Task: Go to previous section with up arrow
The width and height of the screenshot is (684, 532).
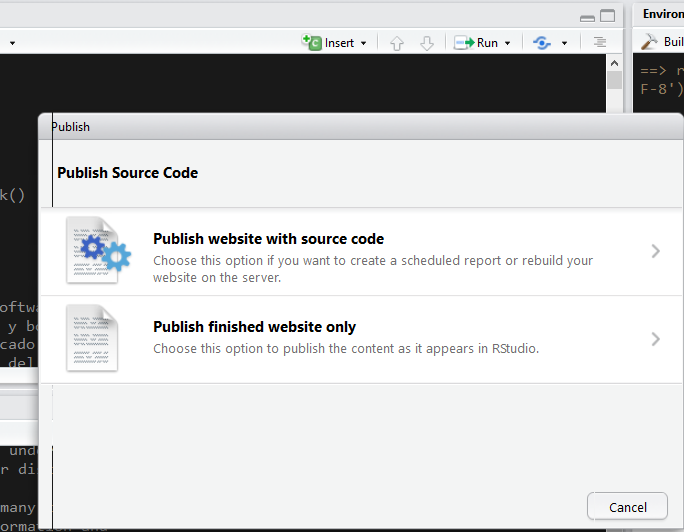Action: point(397,43)
